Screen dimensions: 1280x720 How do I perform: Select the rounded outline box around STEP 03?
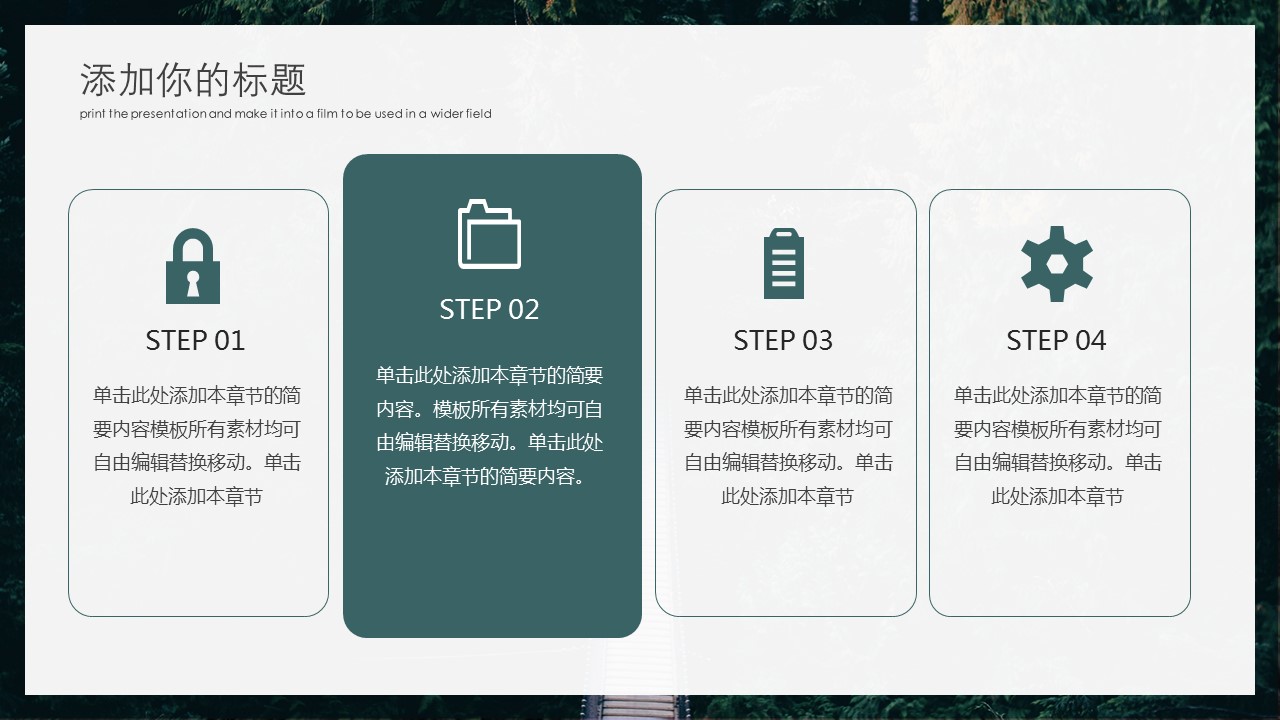(x=785, y=570)
